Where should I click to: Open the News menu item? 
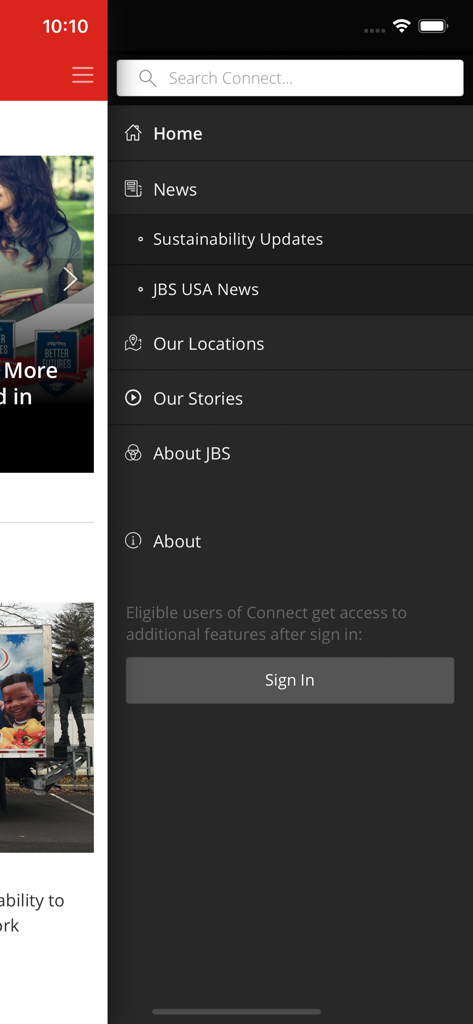[291, 189]
